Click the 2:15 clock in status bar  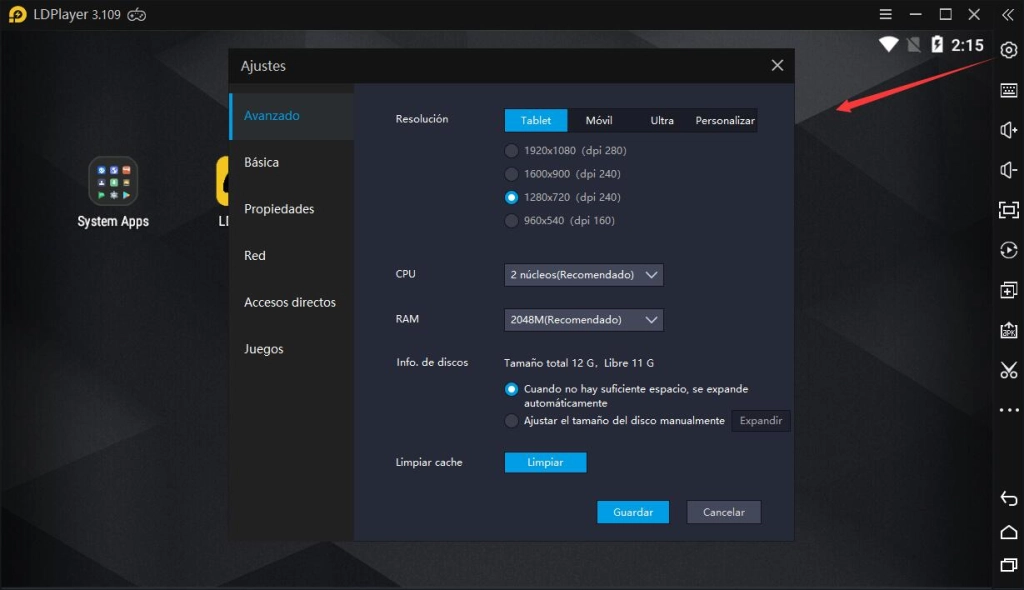(967, 45)
